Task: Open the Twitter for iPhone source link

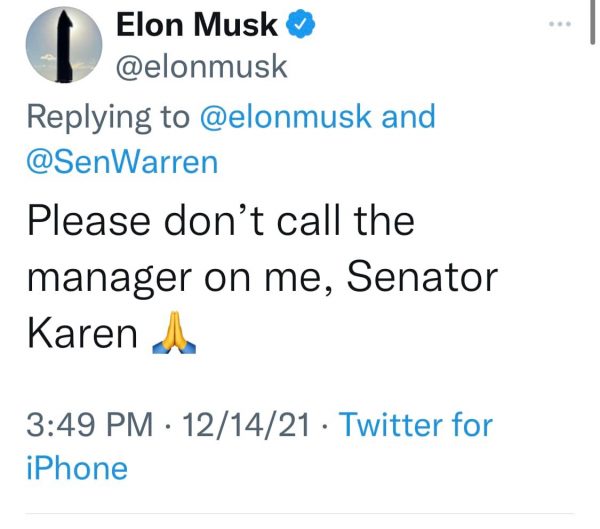Action: pos(416,426)
